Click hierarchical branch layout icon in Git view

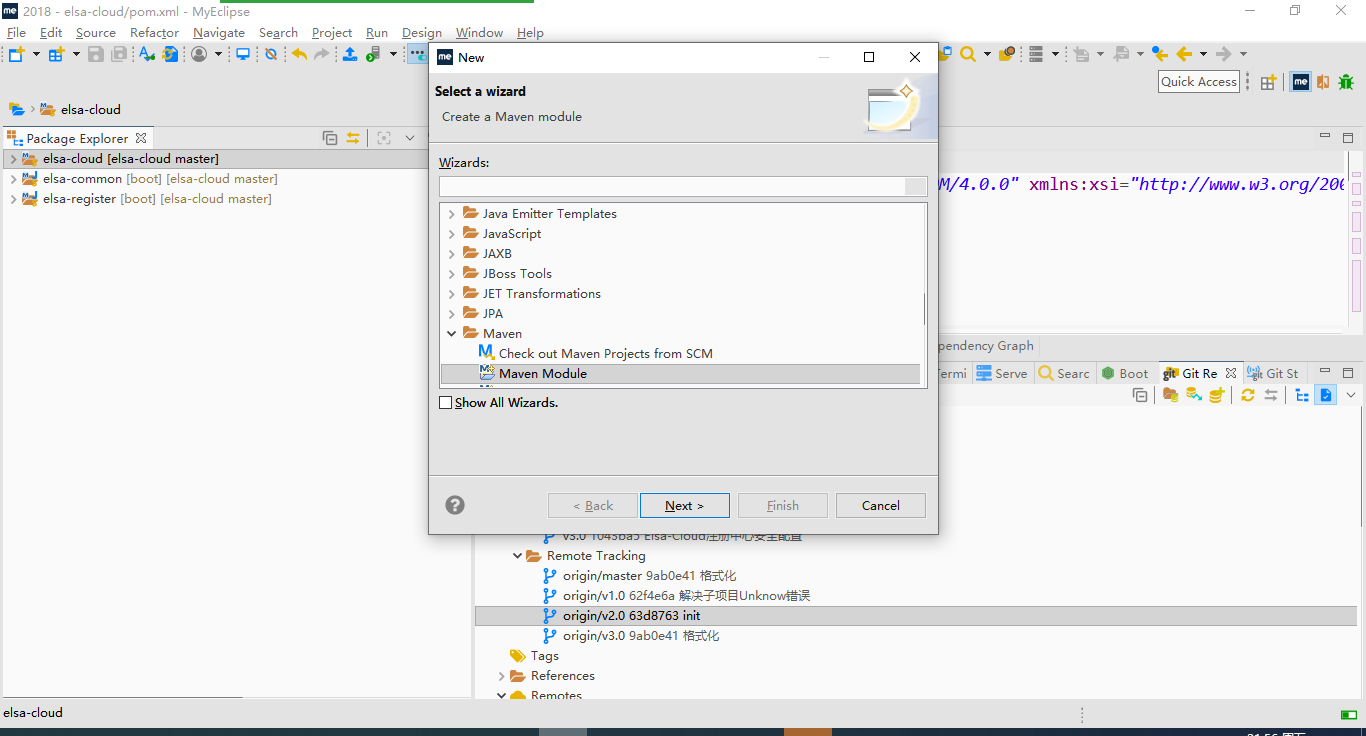pyautogui.click(x=1302, y=395)
